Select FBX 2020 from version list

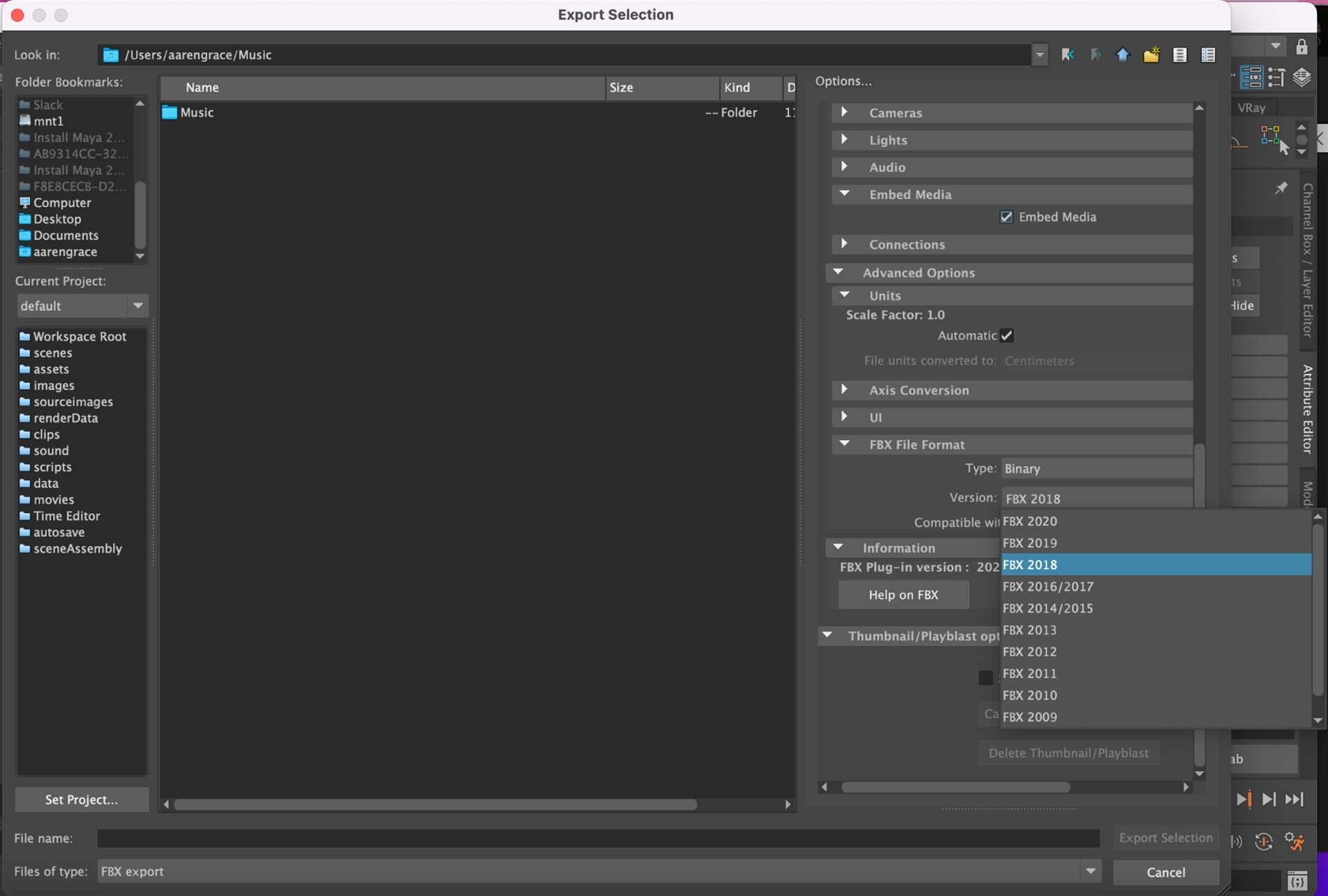pos(1030,521)
